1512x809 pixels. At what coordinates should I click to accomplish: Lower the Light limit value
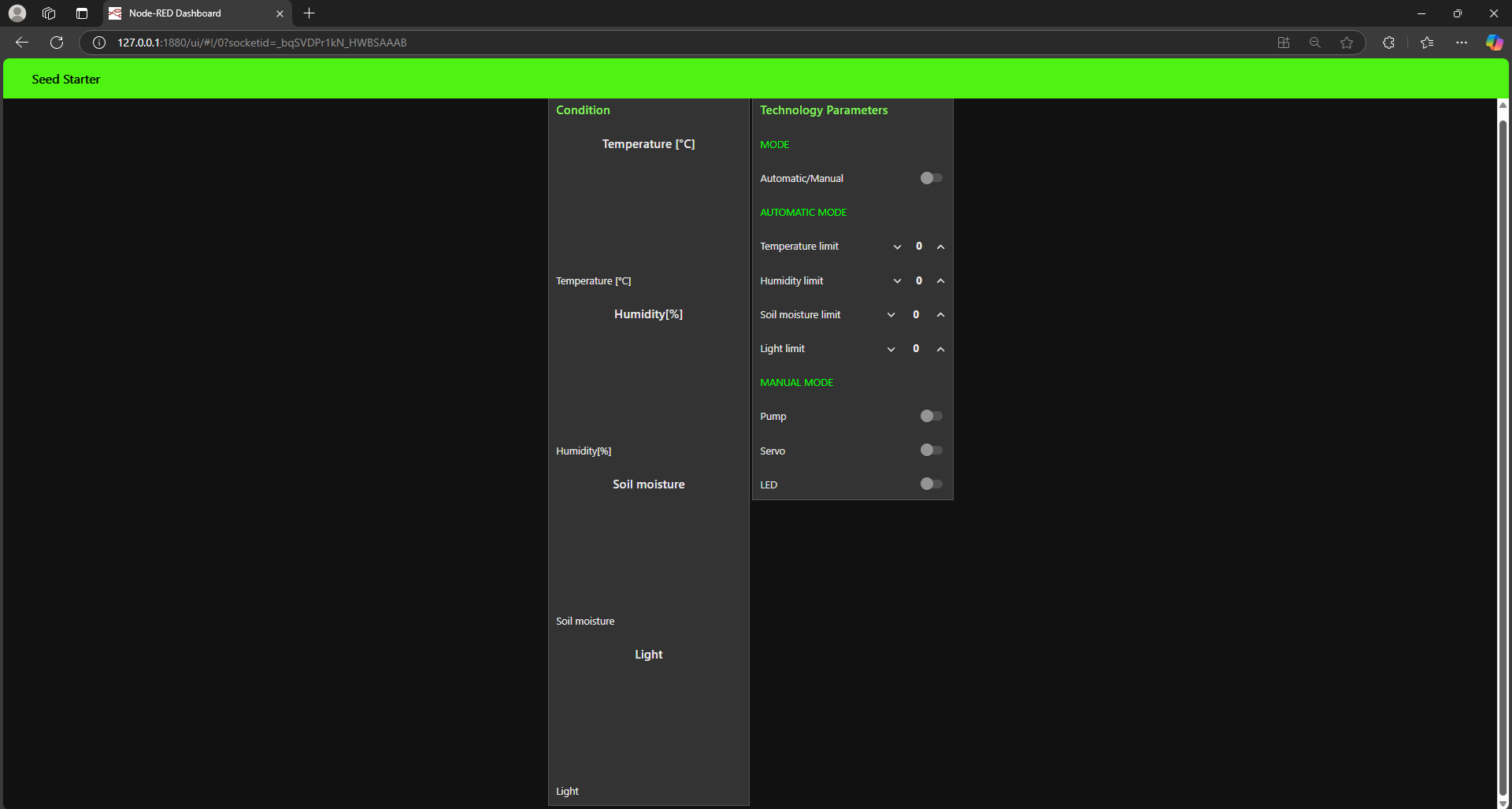891,349
